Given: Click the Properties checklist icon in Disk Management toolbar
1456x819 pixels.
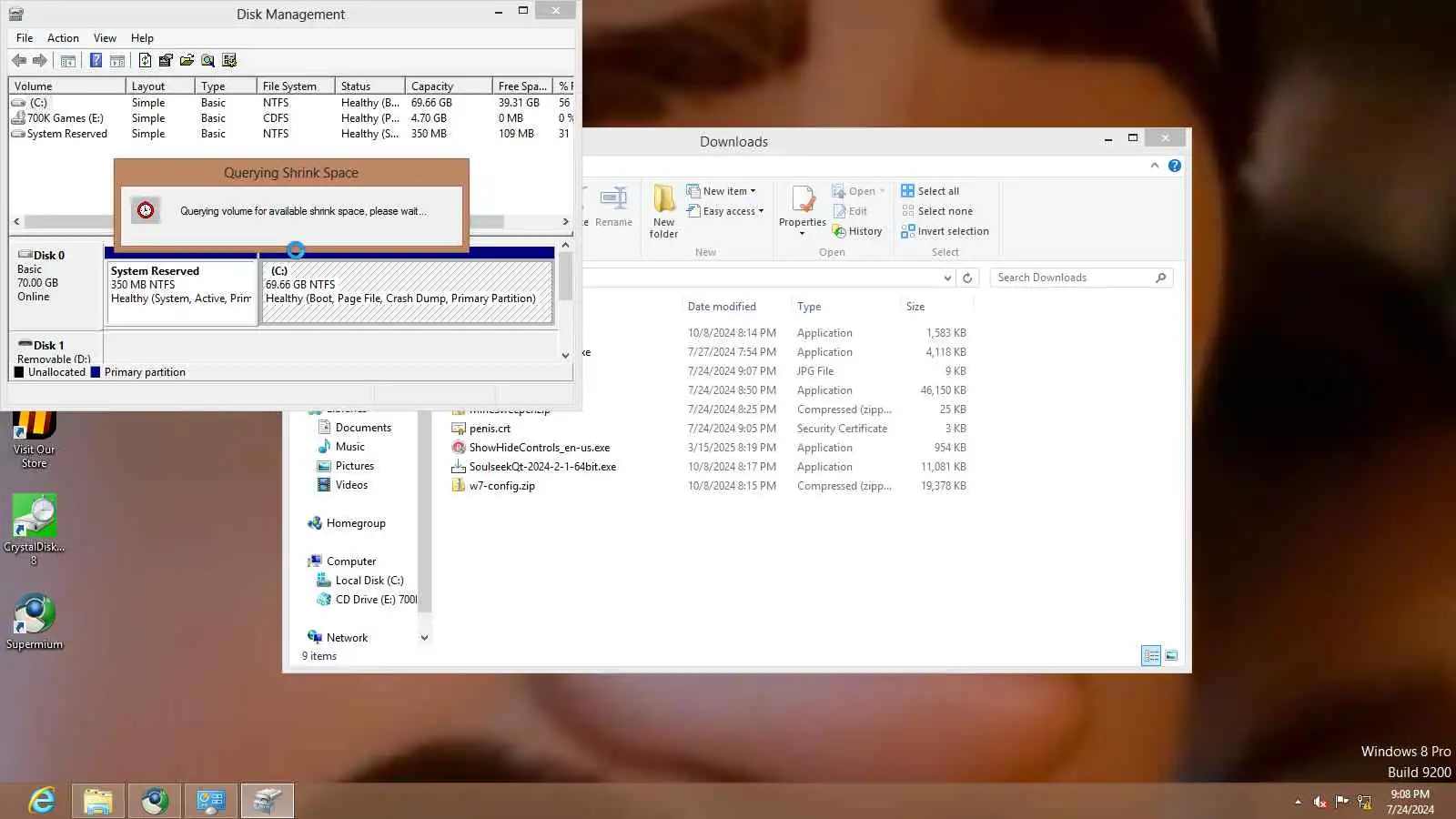Looking at the screenshot, I should pyautogui.click(x=166, y=61).
